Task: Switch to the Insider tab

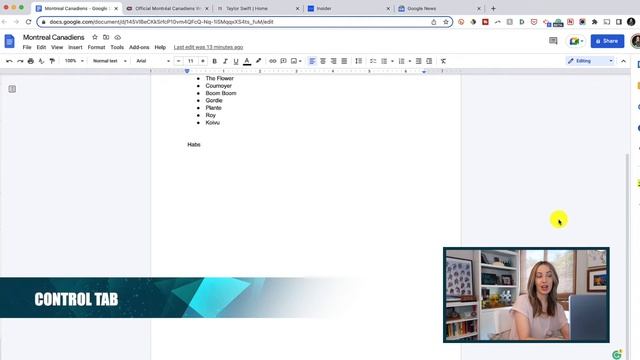Action: [348, 8]
